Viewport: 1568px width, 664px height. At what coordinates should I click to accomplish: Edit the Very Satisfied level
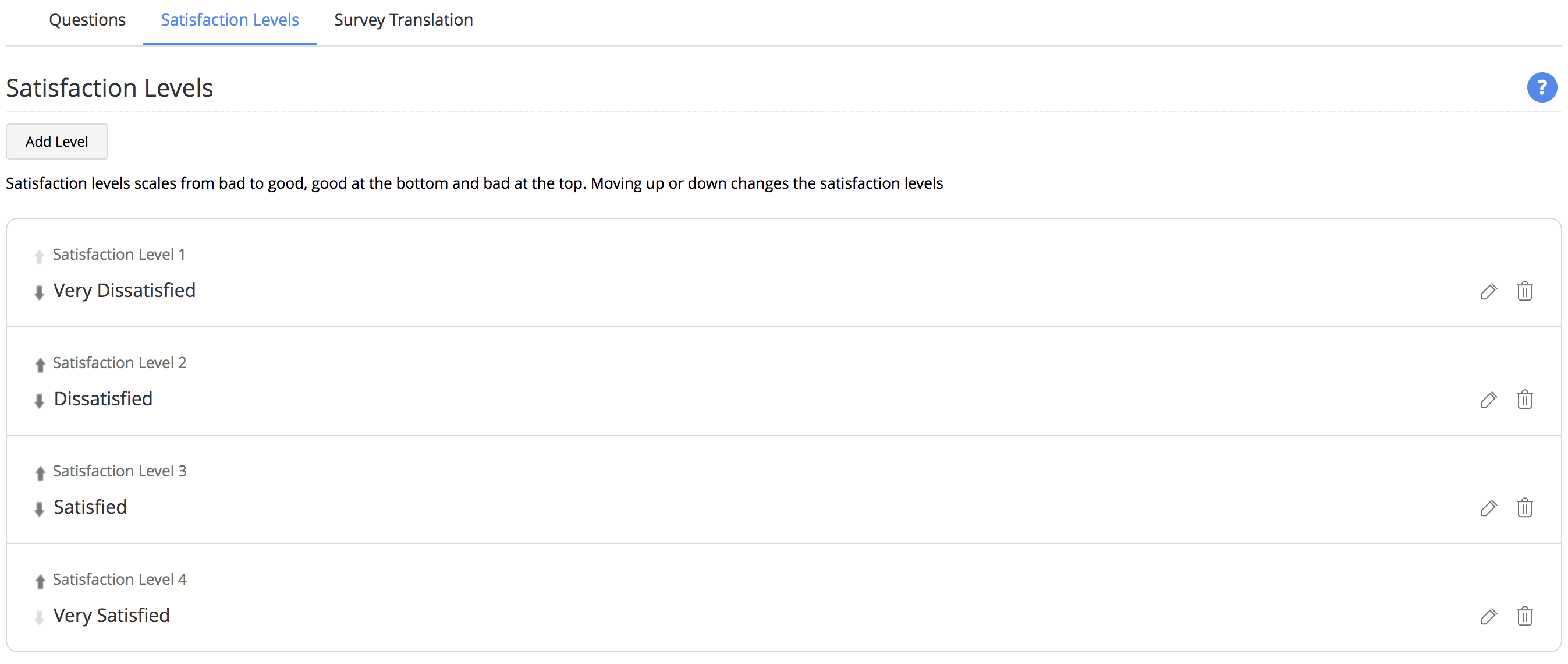coord(1488,617)
